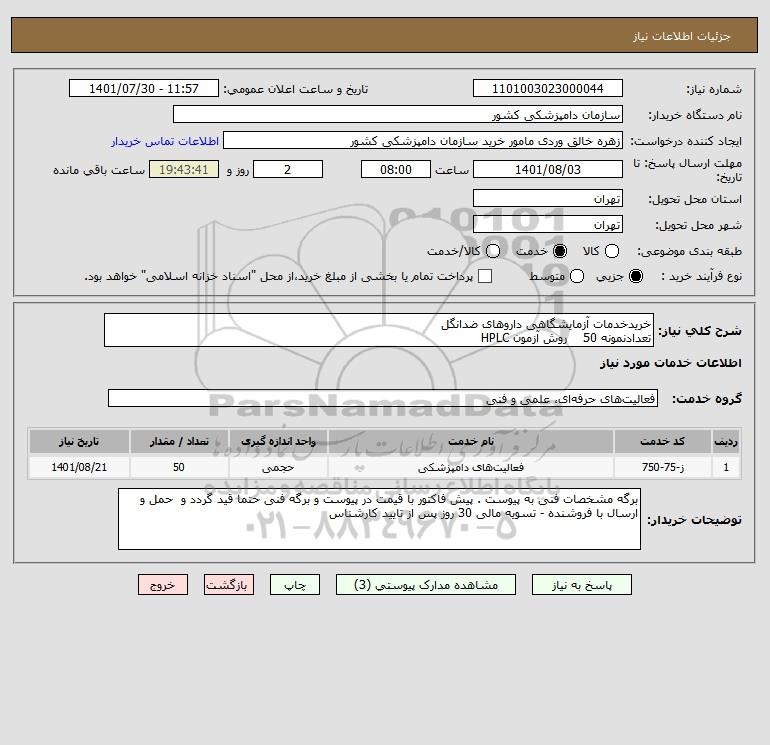Click the حجمی unit cell
770x745 pixels.
pos(278,467)
